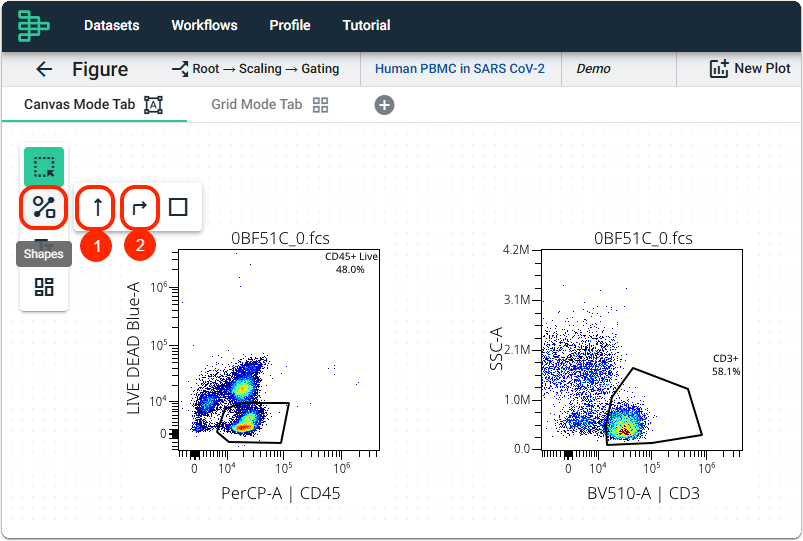Select the dashed selection tool
This screenshot has height=541, width=803.
[44, 167]
